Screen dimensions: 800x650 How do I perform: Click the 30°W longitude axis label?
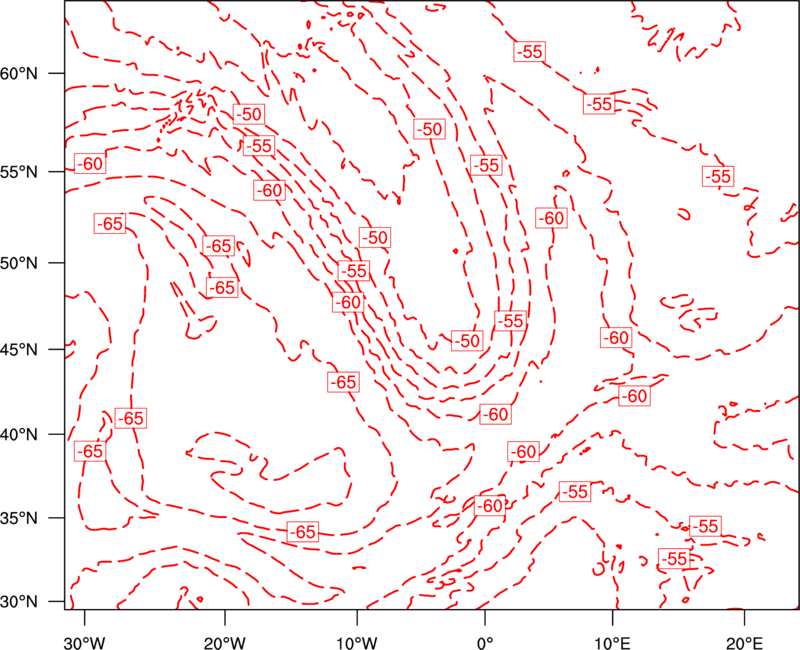(84, 643)
